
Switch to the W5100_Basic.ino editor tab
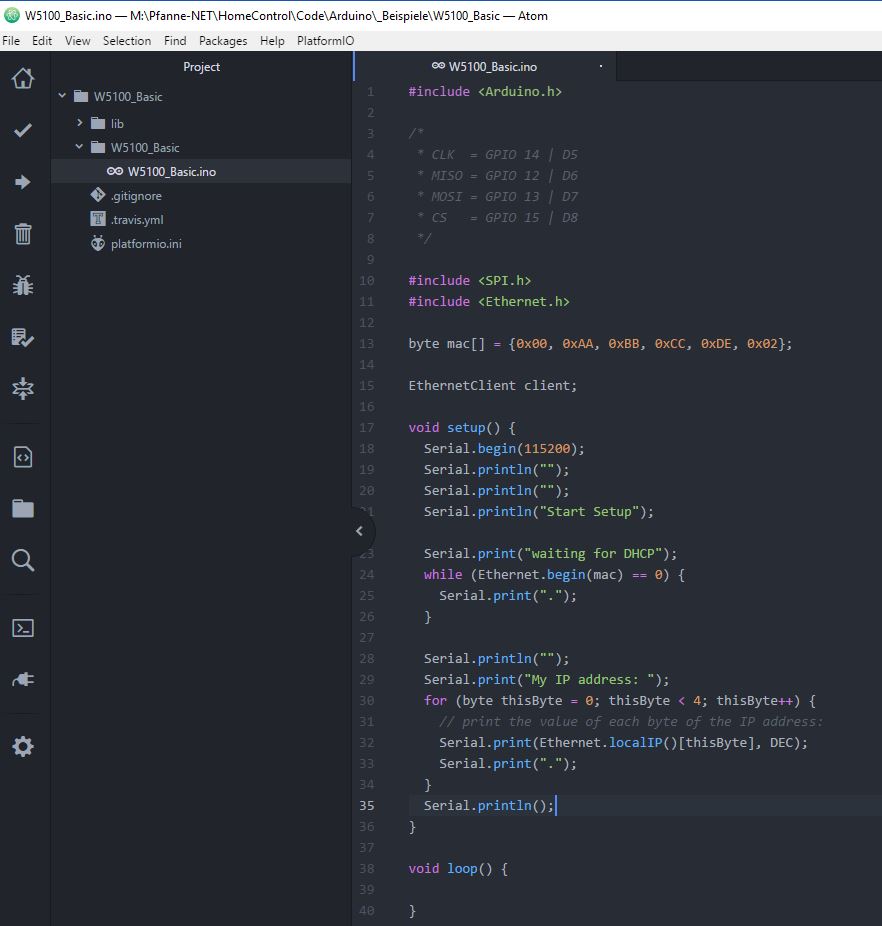coord(485,67)
